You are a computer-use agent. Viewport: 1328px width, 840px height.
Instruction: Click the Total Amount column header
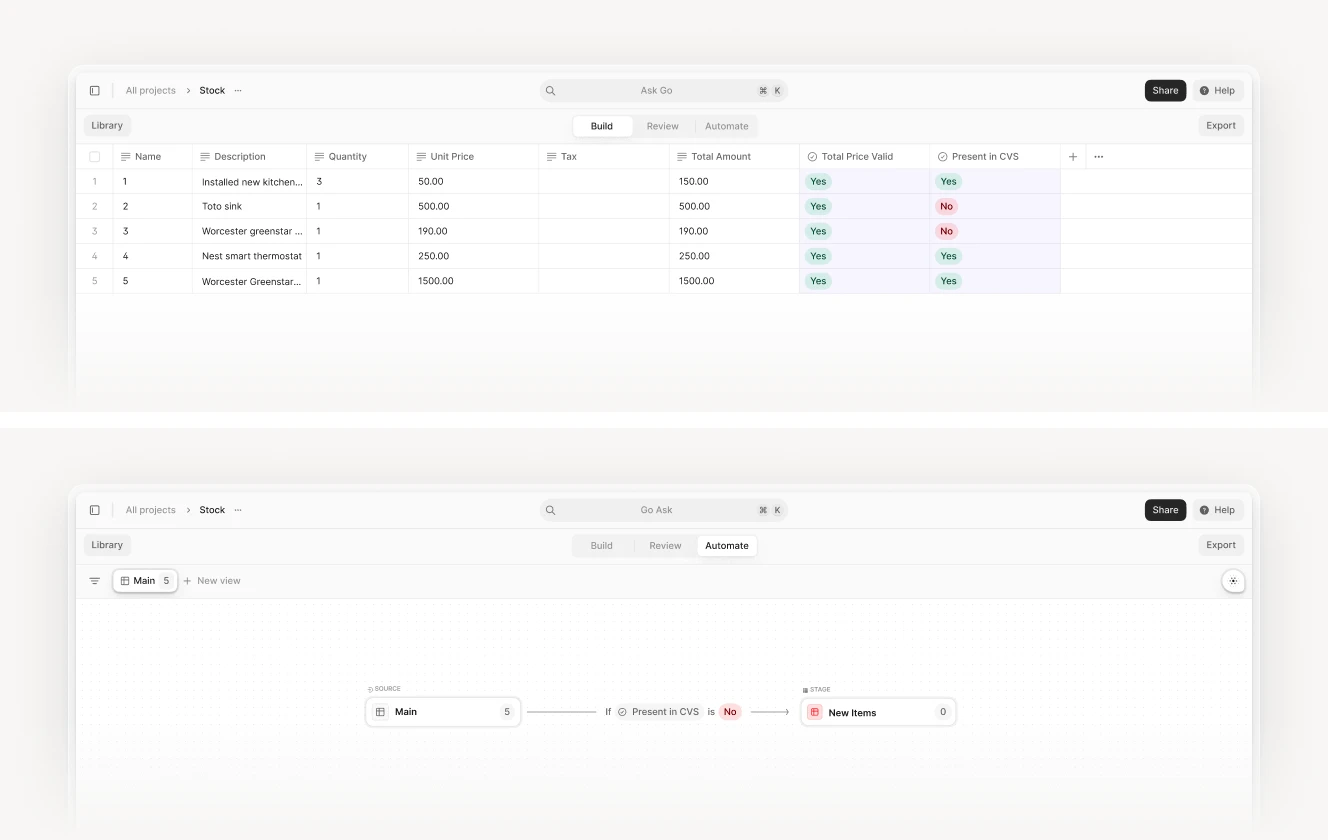pos(735,157)
